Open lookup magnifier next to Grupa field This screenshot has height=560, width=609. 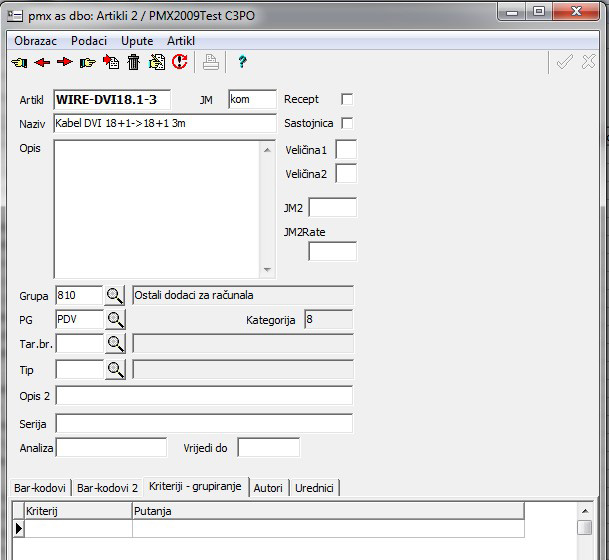point(115,296)
